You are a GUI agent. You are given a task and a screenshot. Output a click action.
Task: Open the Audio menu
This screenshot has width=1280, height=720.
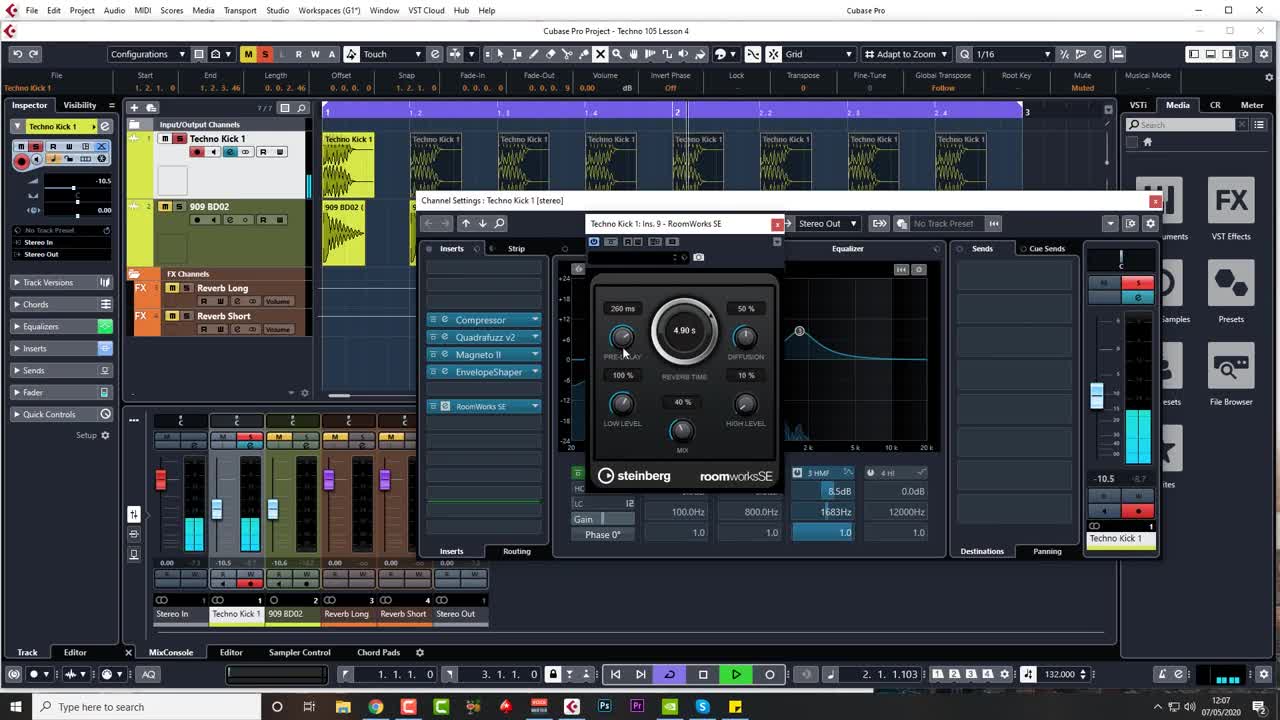(114, 10)
